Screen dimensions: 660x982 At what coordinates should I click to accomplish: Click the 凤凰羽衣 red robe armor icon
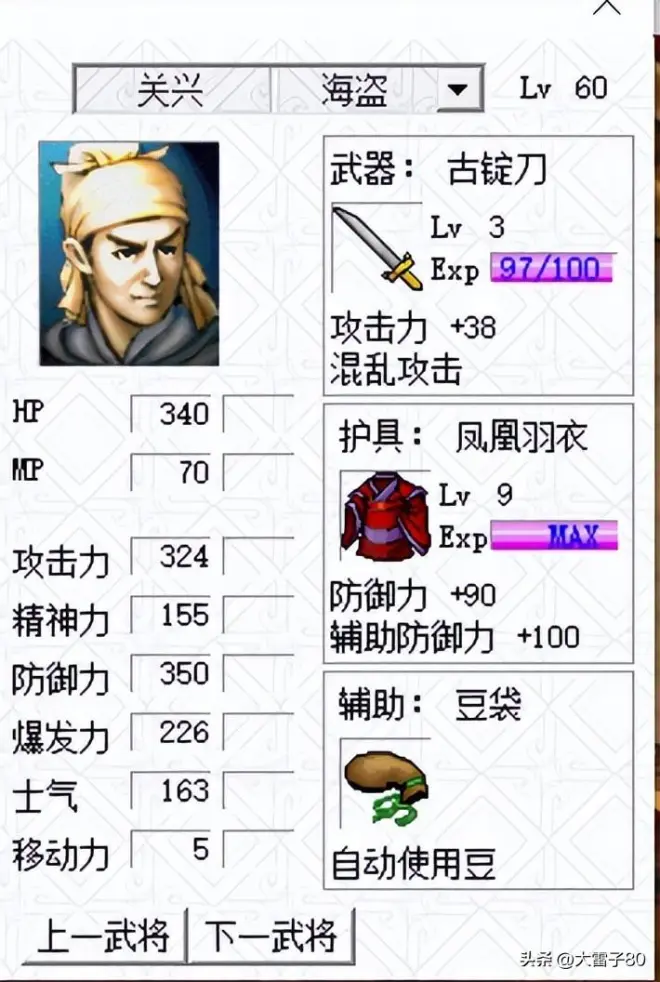385,515
